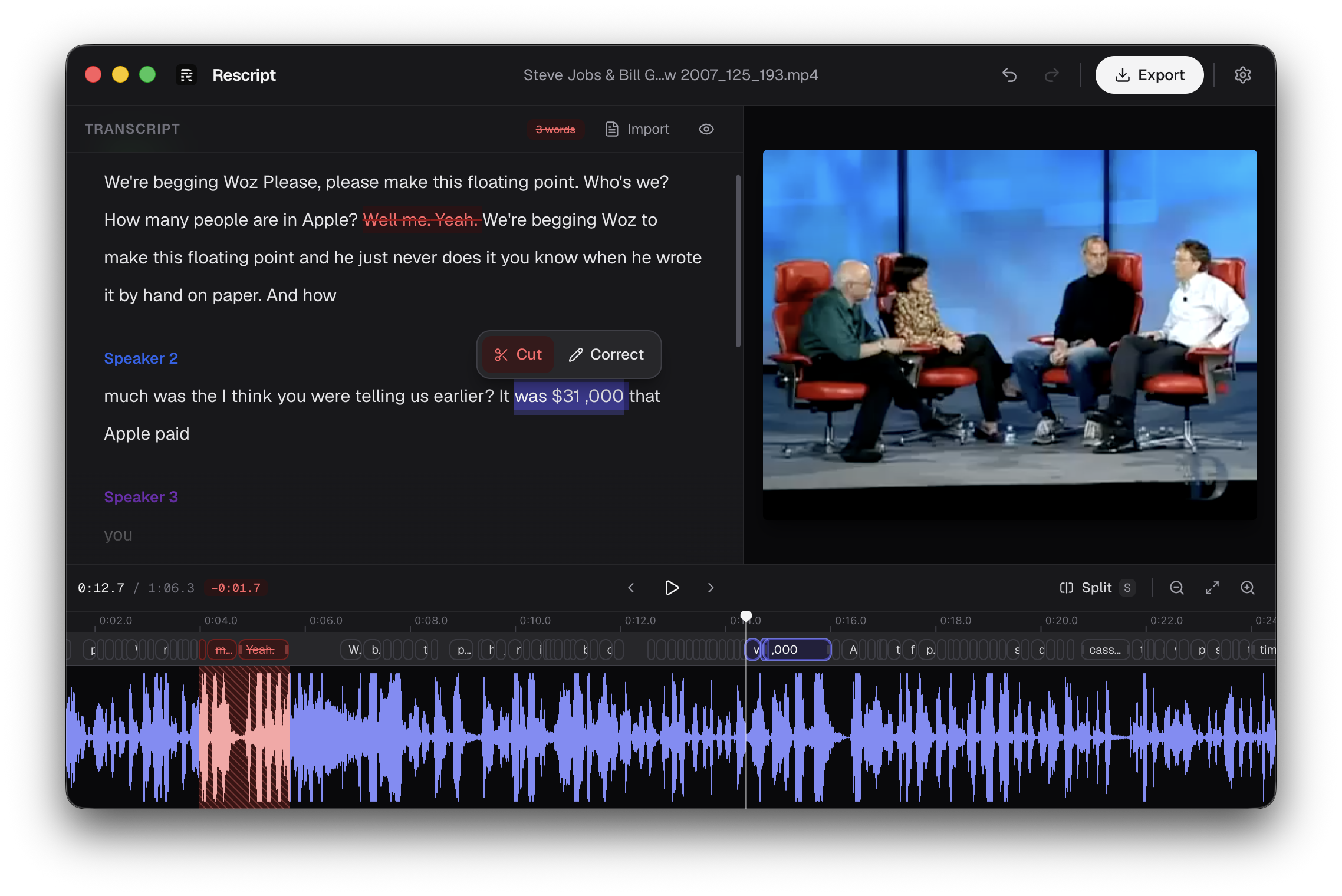1342x896 pixels.
Task: Click the 0:12.7 current time readout
Action: (101, 588)
